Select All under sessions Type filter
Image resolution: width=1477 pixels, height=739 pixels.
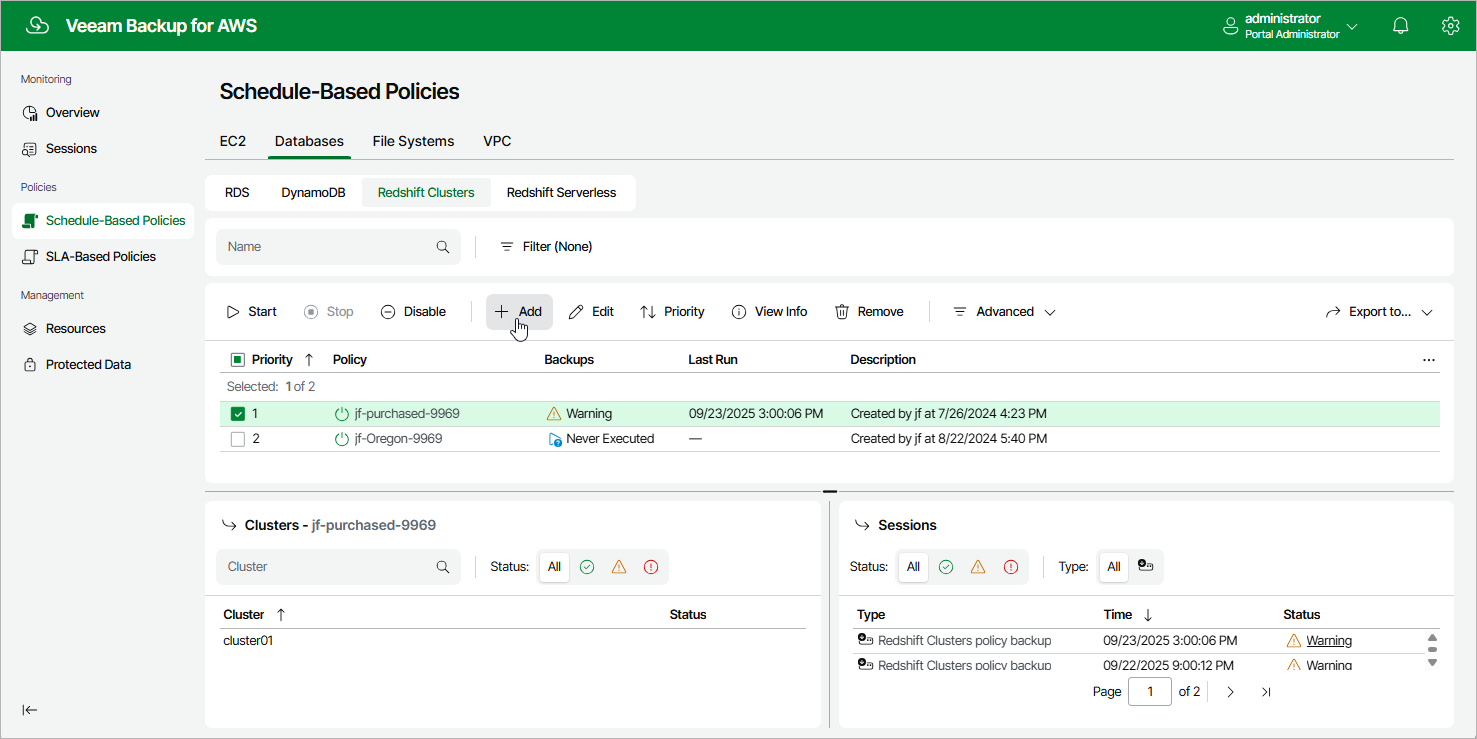[1113, 567]
